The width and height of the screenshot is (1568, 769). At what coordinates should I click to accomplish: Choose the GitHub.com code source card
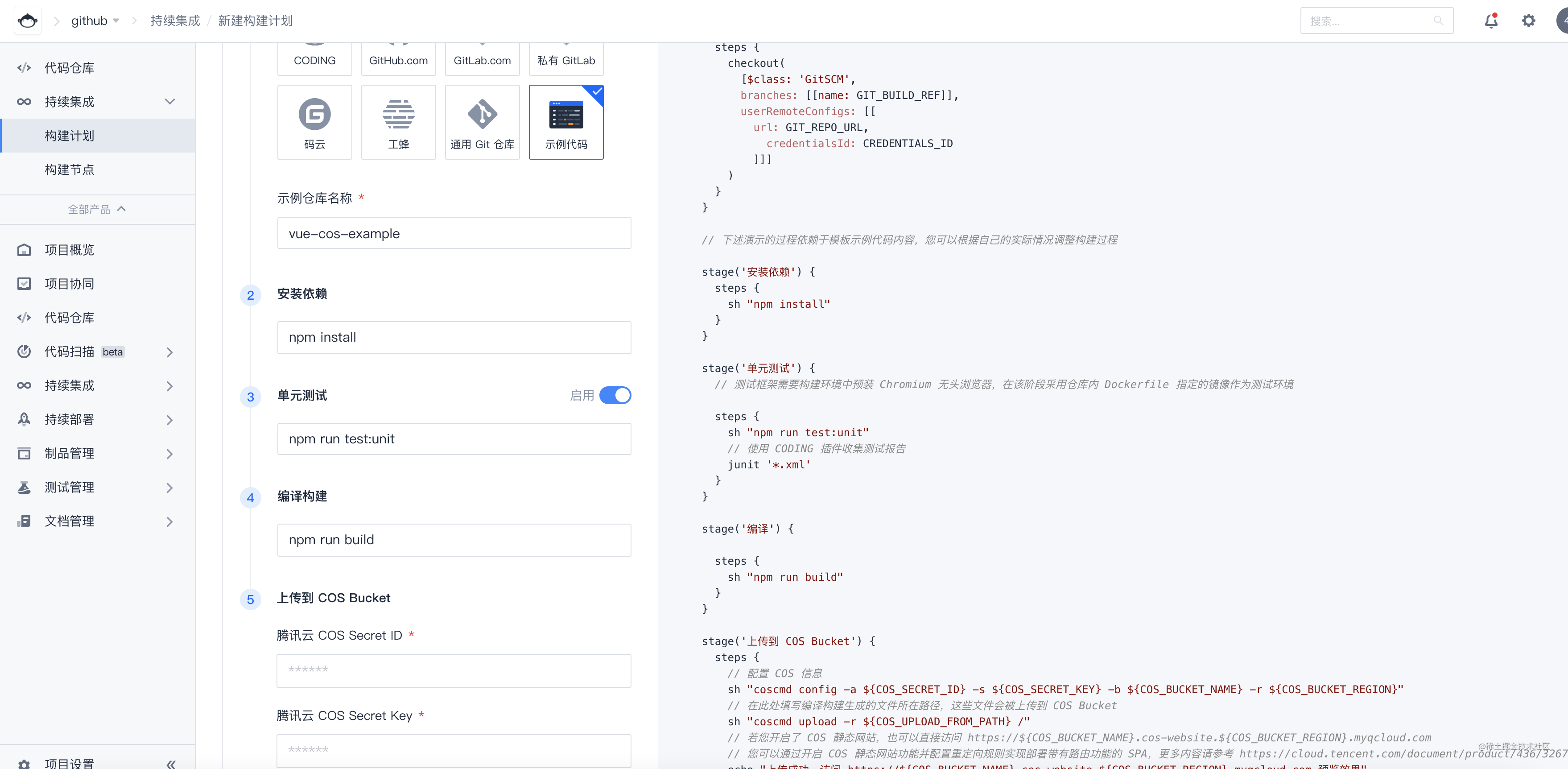(399, 59)
